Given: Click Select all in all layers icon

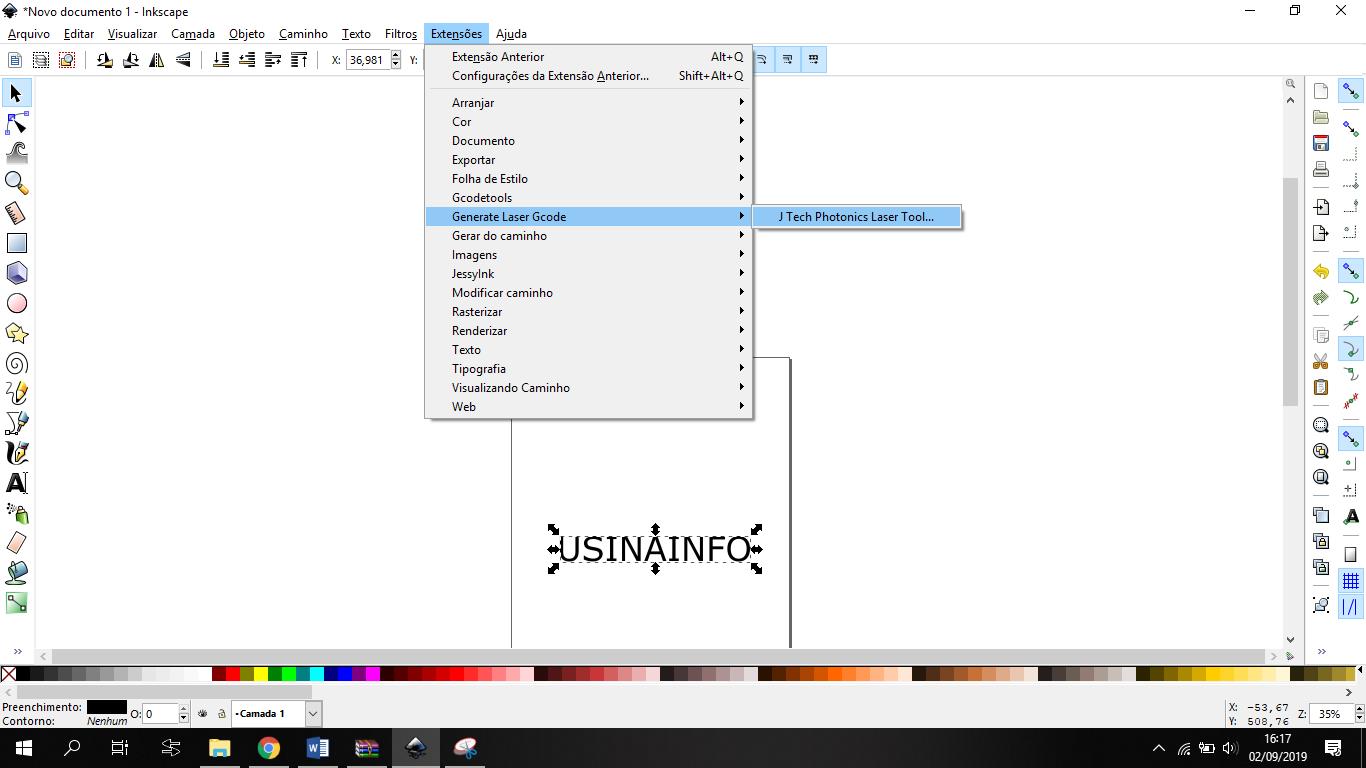Looking at the screenshot, I should point(41,60).
